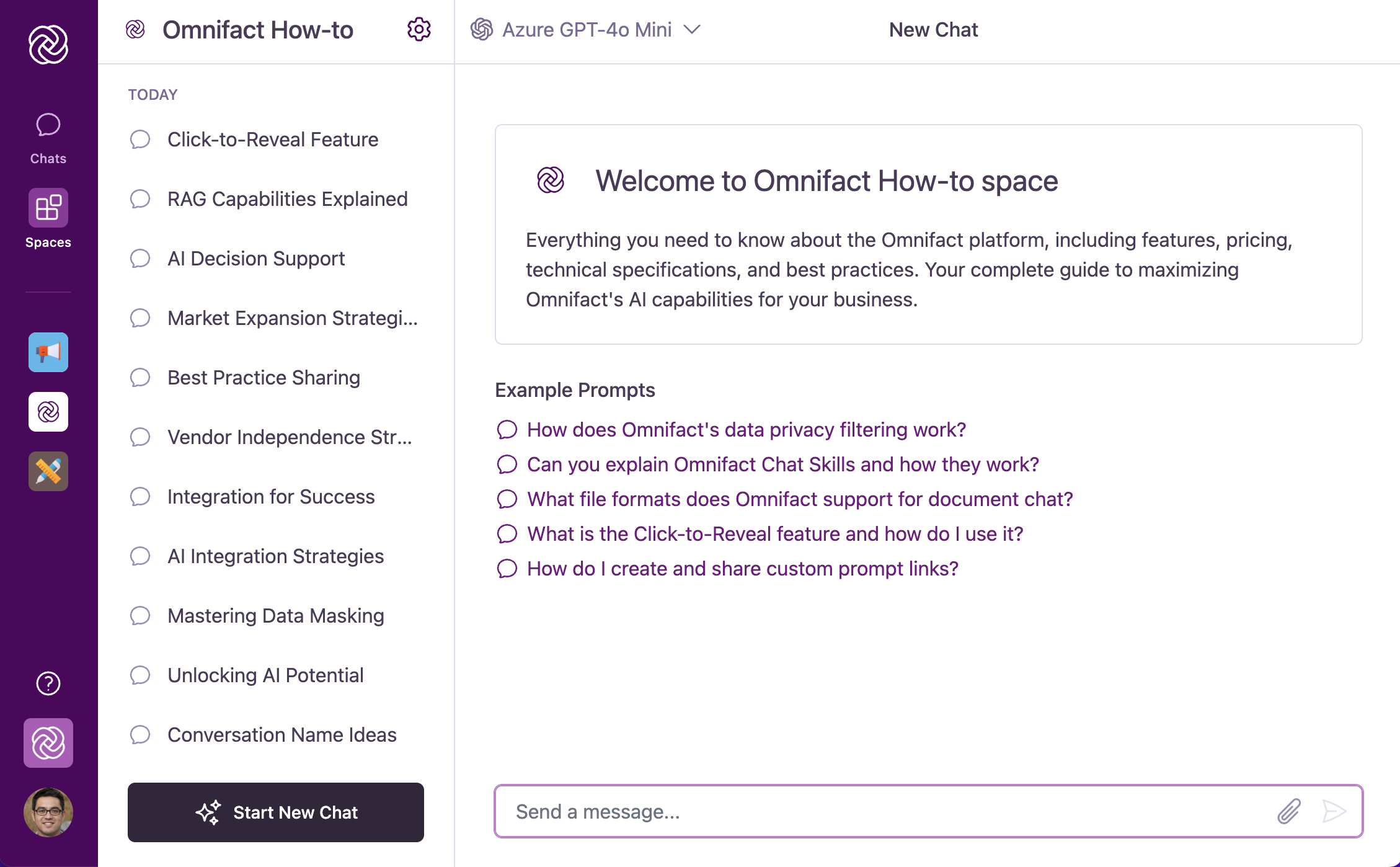Viewport: 1400px width, 867px height.
Task: Open user profile avatar photo
Action: [48, 812]
